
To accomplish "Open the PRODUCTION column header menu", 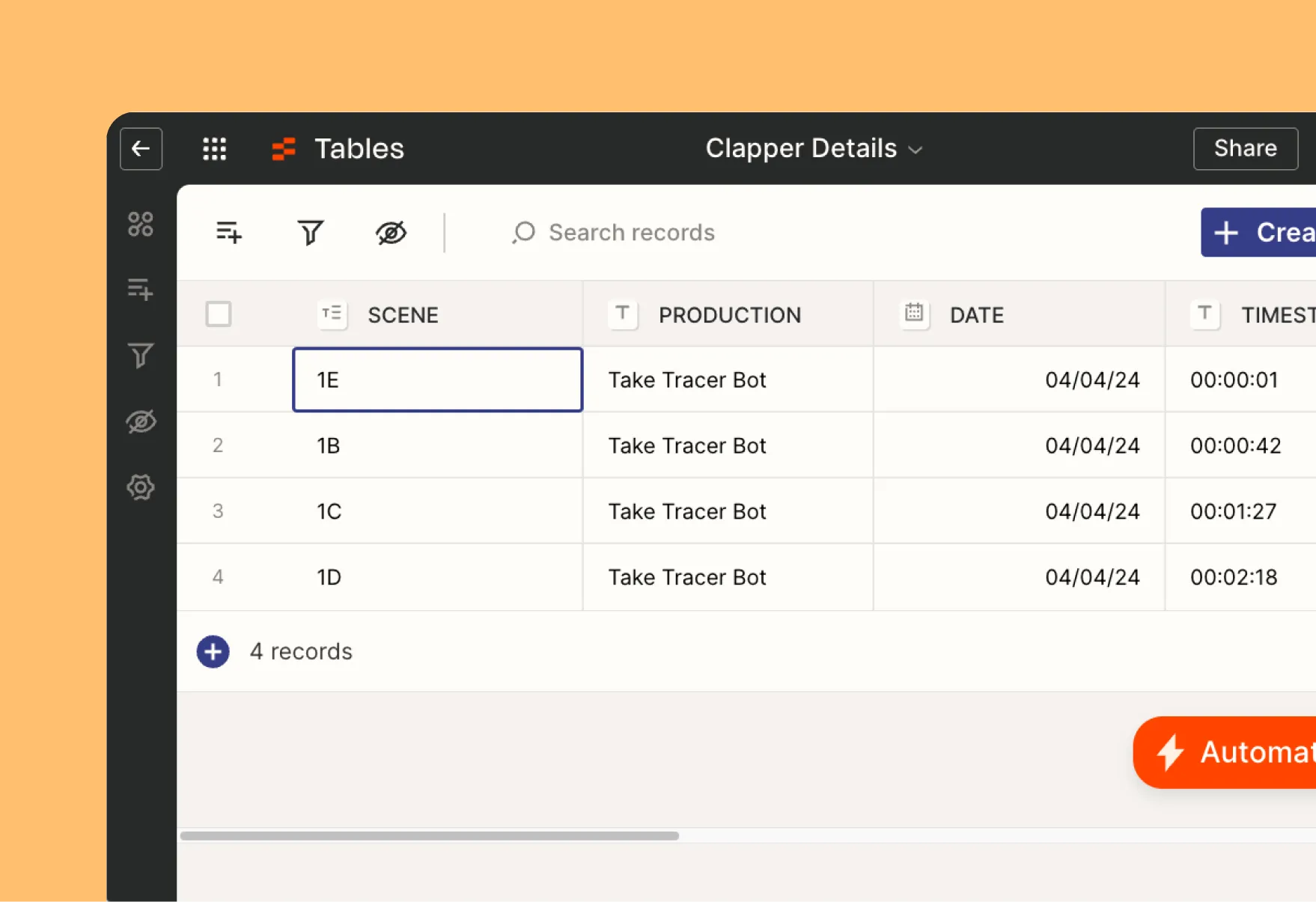I will point(728,314).
